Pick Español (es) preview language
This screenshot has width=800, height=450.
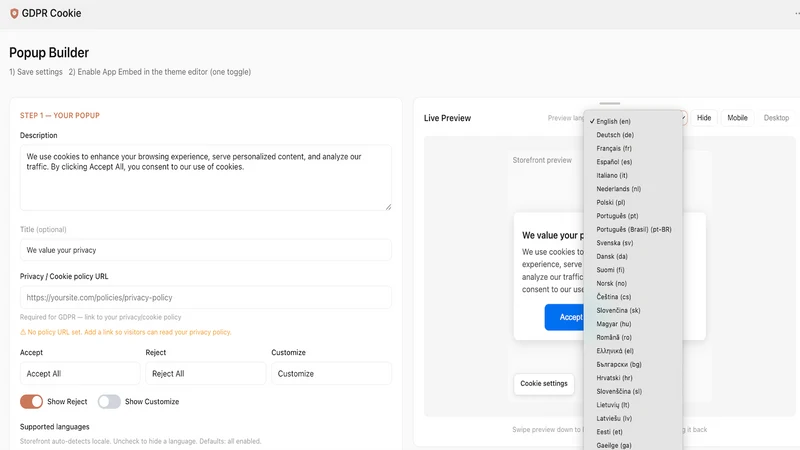click(x=633, y=162)
